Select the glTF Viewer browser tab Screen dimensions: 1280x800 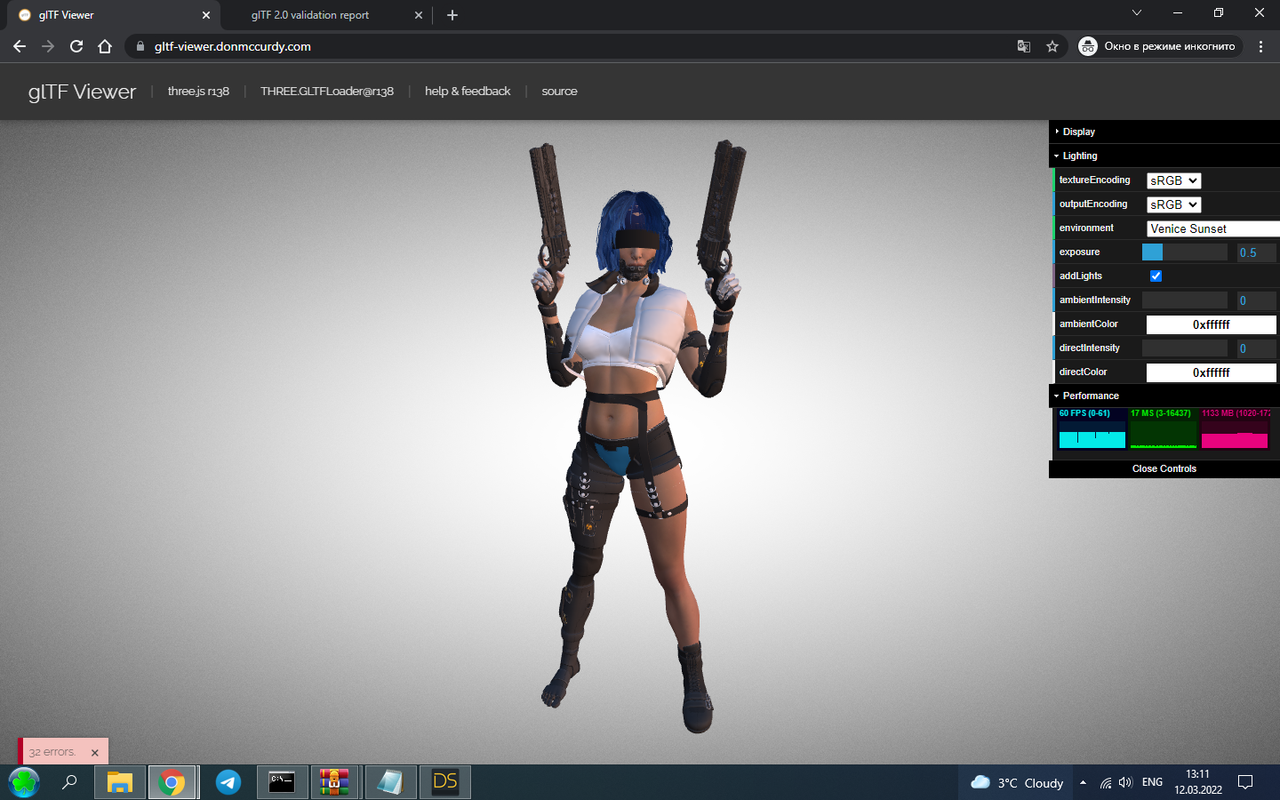tap(113, 15)
